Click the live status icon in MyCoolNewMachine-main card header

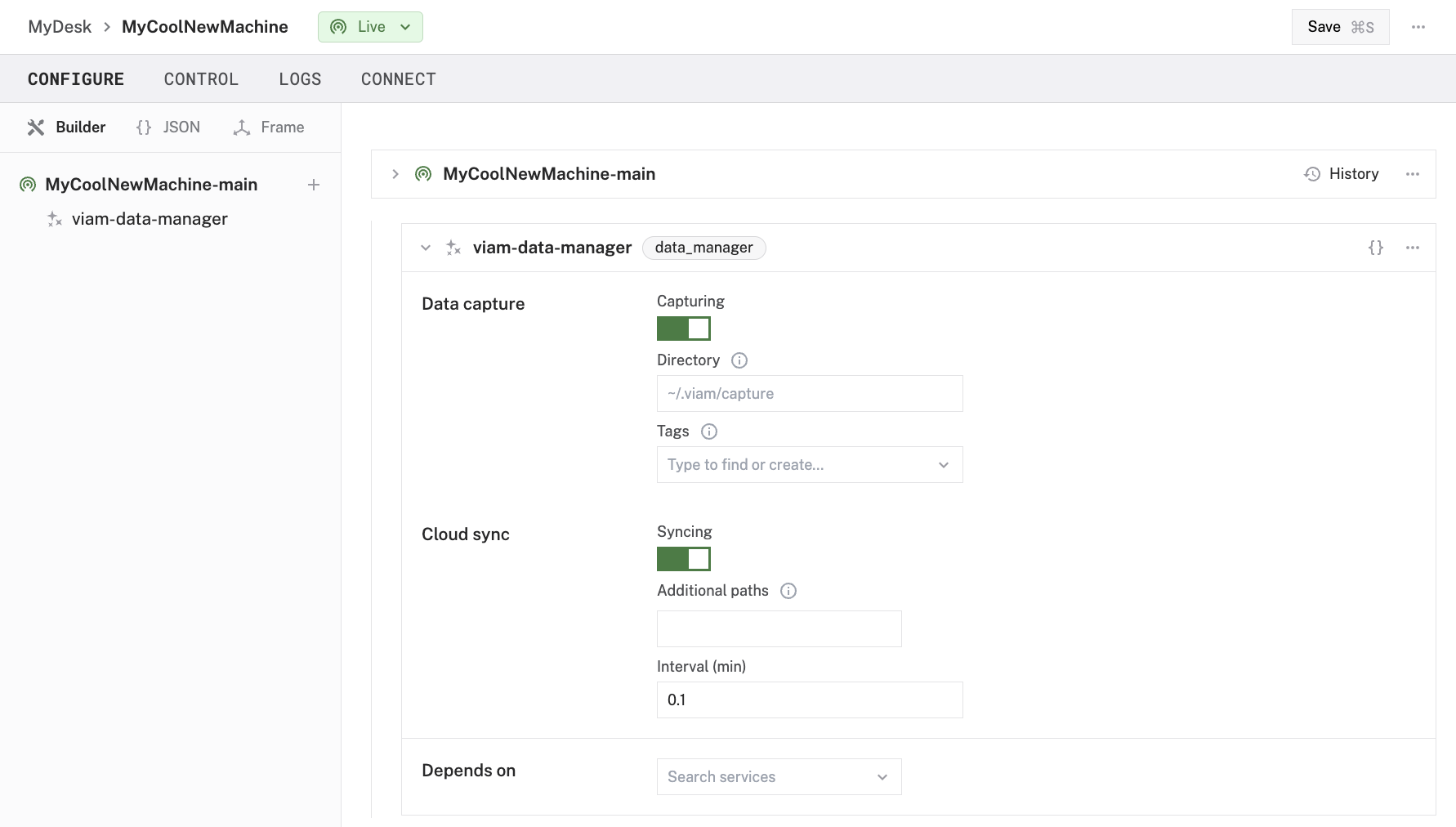tap(423, 174)
